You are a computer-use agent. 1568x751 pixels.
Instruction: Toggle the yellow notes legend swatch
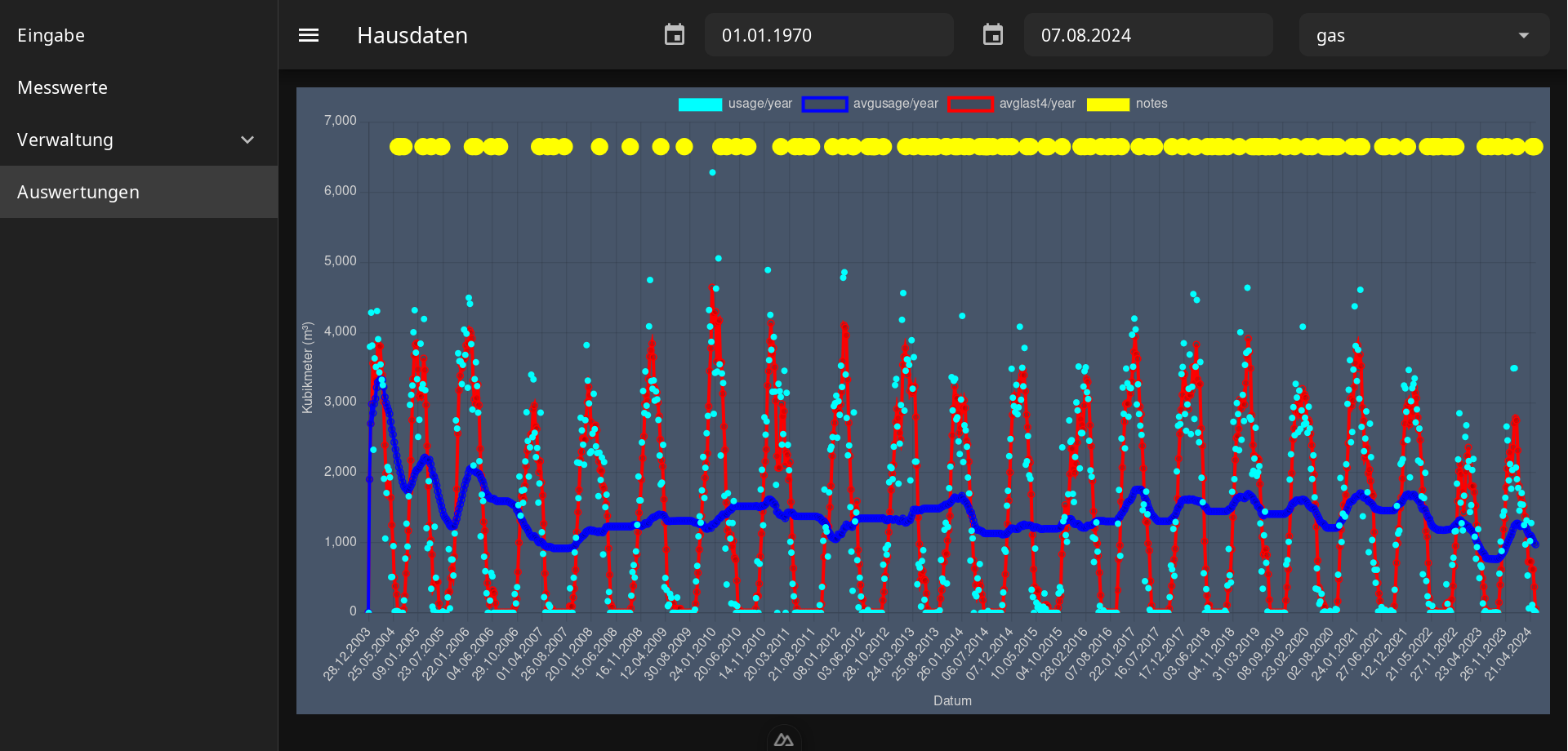(x=1108, y=104)
